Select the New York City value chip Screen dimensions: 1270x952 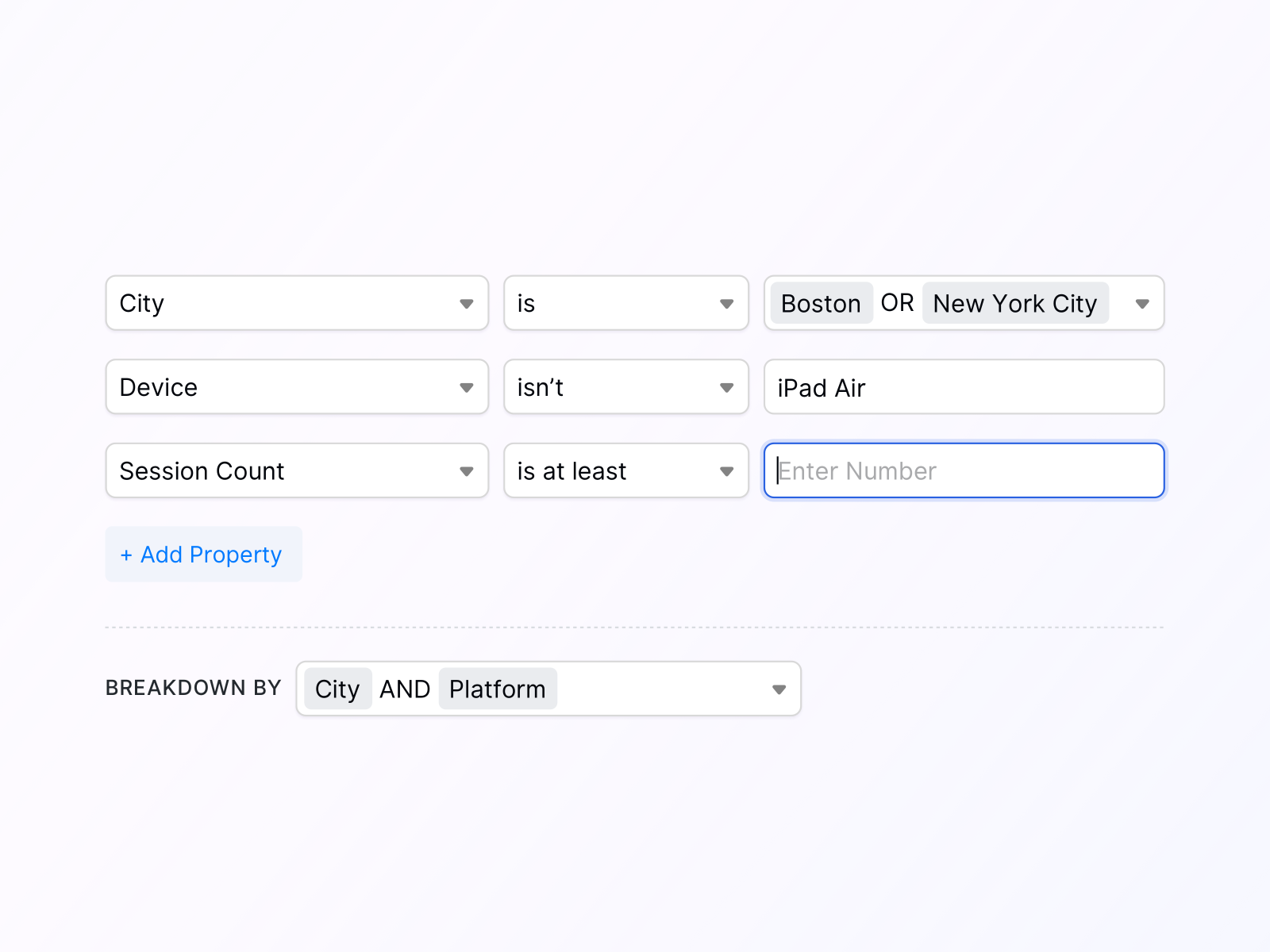tap(1014, 304)
